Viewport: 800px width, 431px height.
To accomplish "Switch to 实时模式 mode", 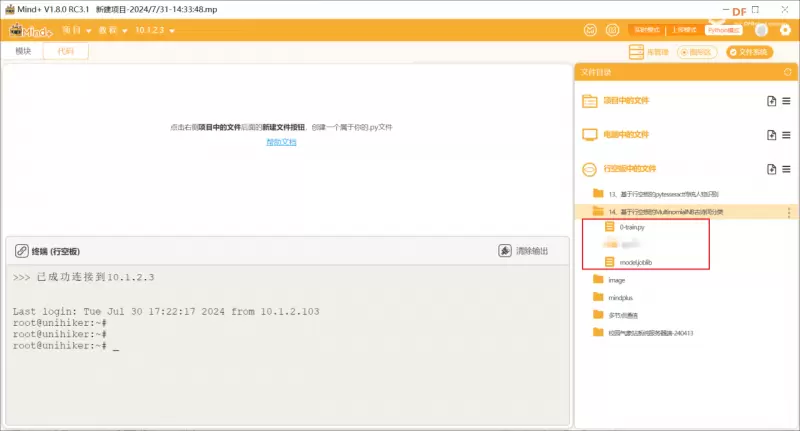I will click(649, 30).
